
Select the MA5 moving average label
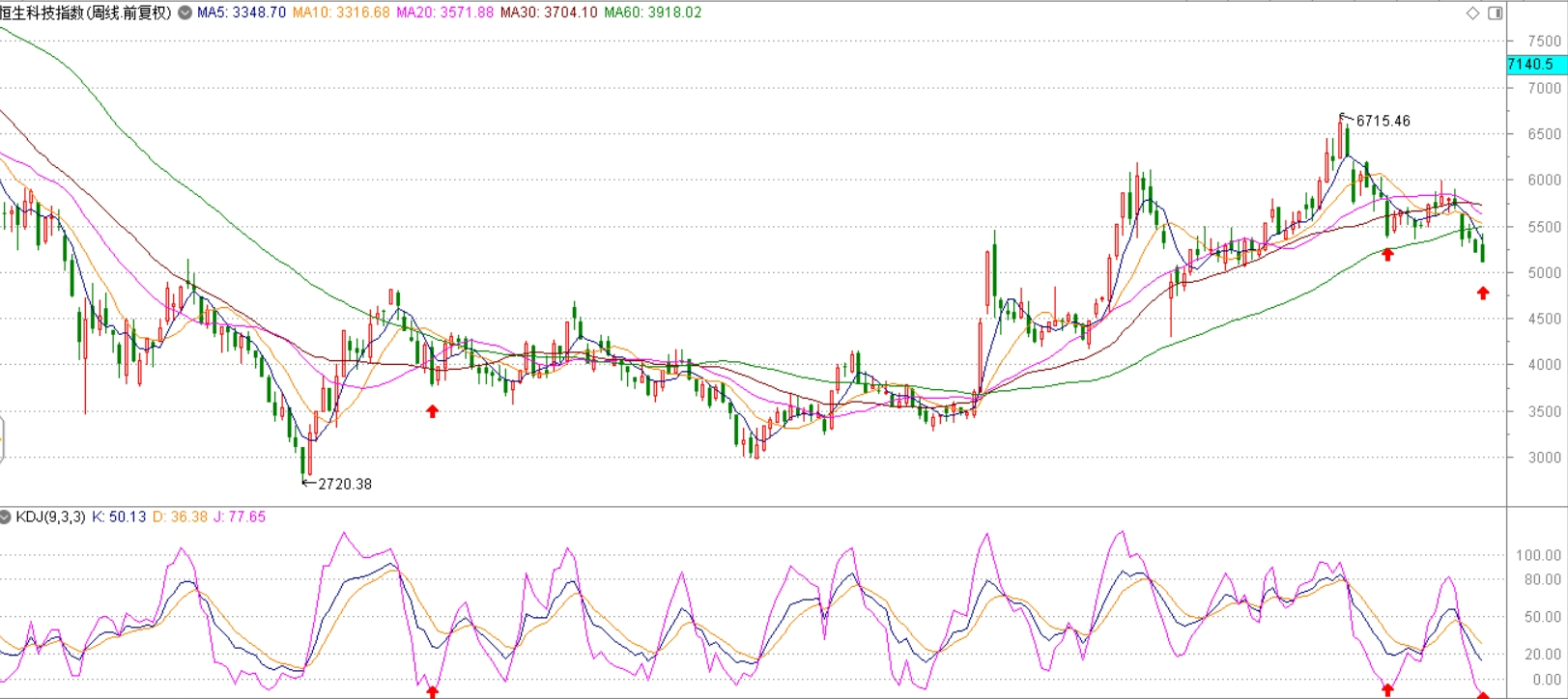click(x=242, y=13)
